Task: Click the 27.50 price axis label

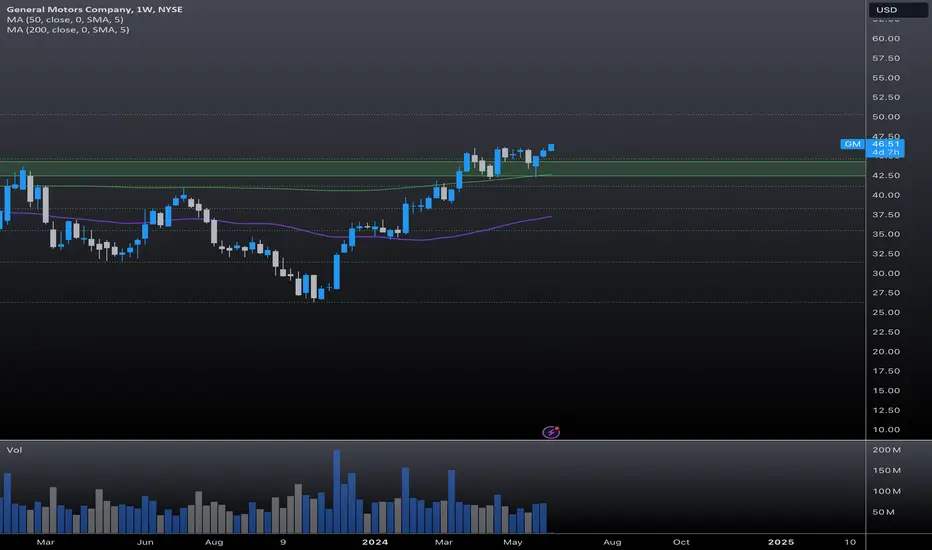Action: point(886,293)
